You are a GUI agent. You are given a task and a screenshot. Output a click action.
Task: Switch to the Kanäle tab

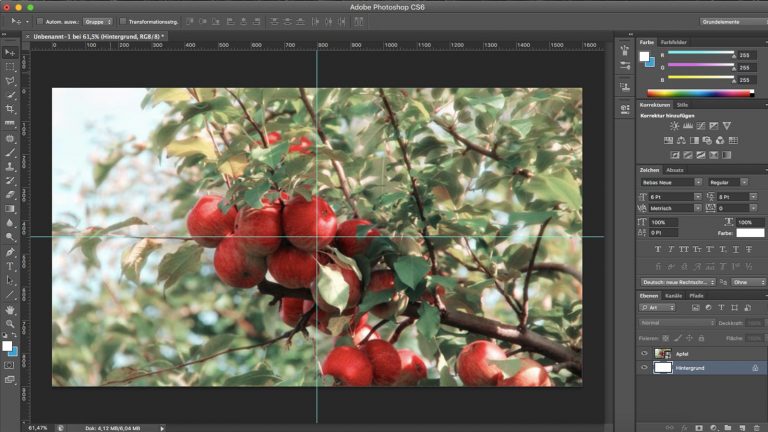(x=674, y=296)
